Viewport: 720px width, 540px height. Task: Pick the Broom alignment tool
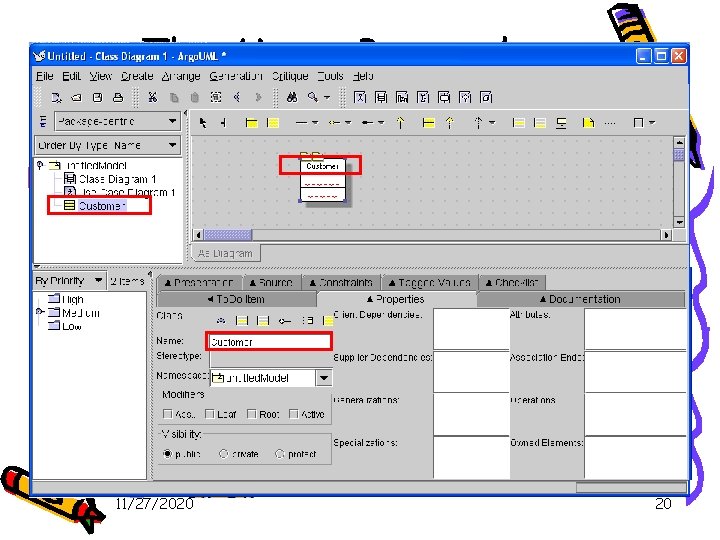tap(224, 123)
